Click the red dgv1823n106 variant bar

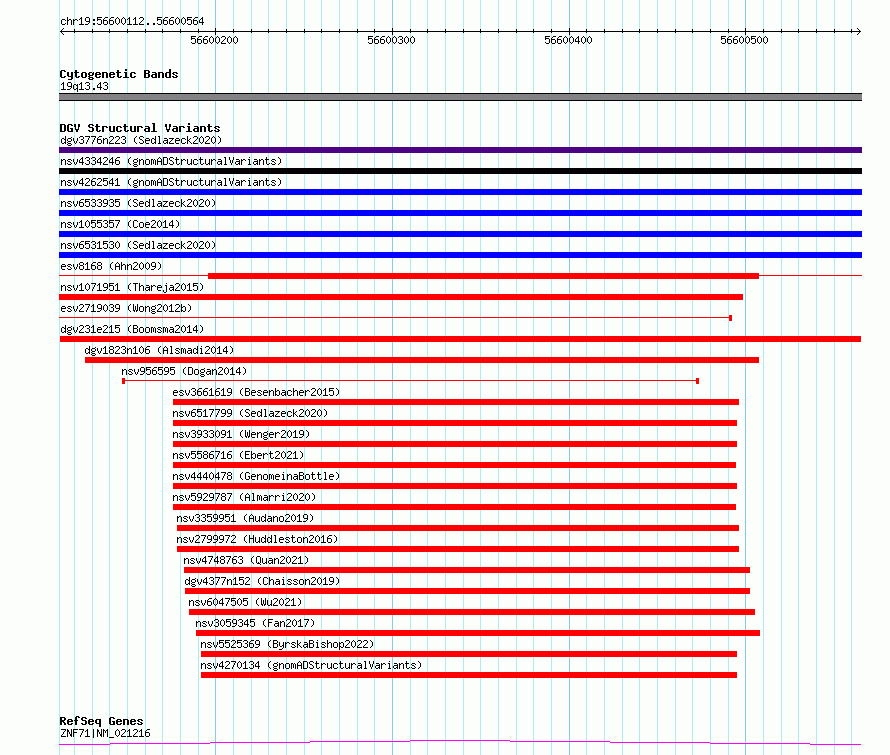[x=422, y=360]
